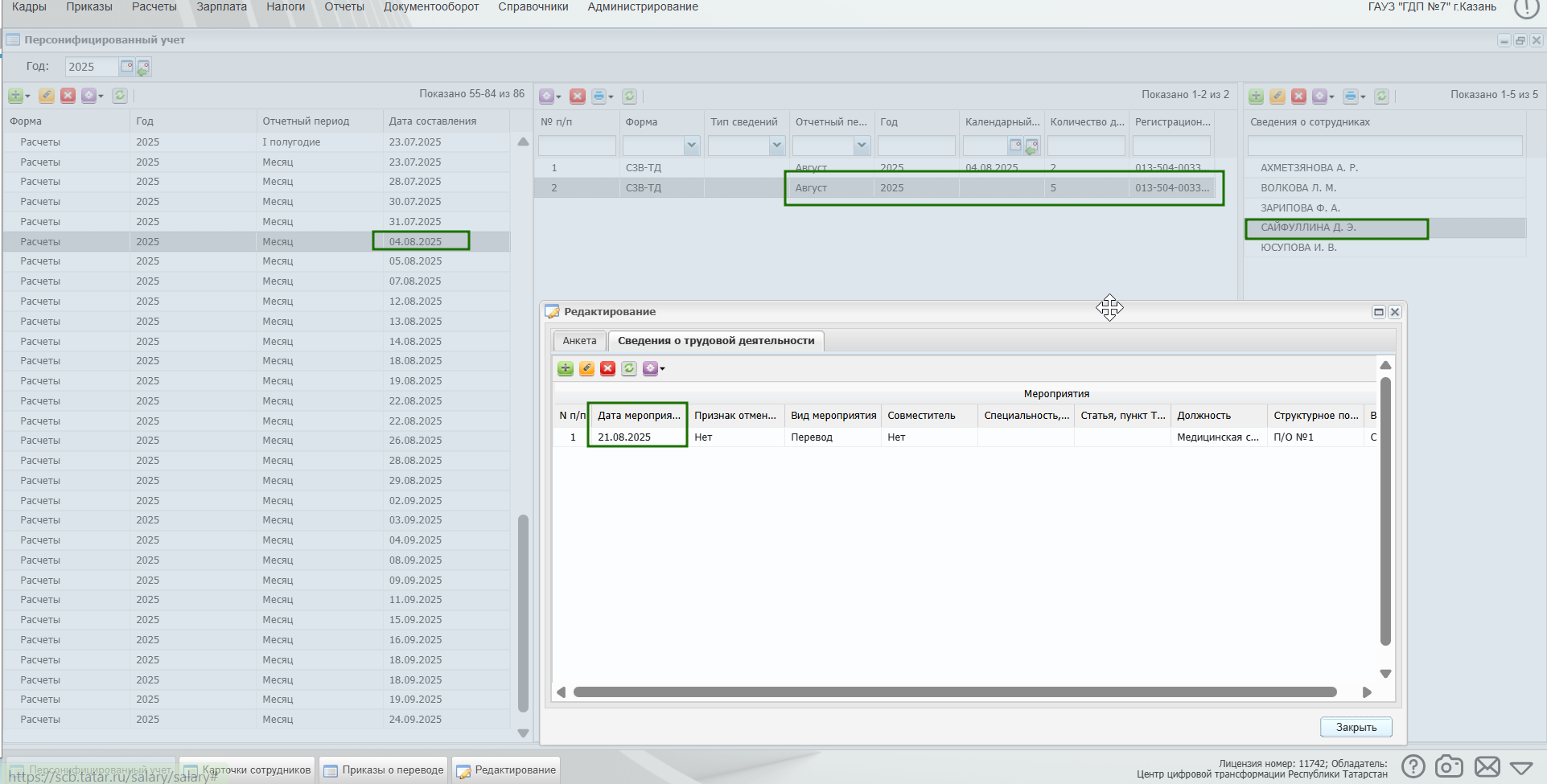Open print menu in employees panel toolbar

[1355, 96]
